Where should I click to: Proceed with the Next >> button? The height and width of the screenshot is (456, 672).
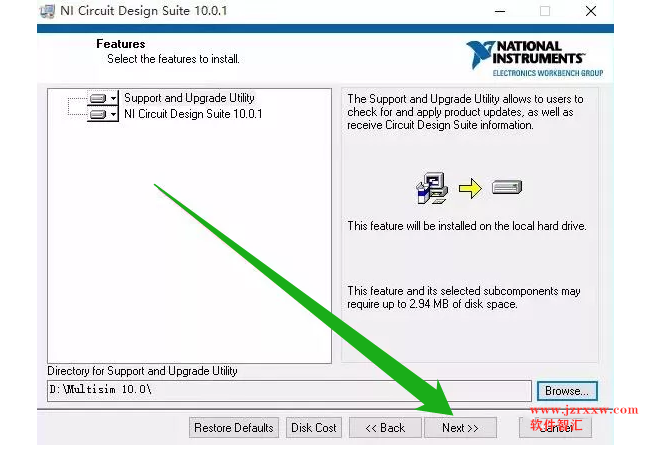(460, 428)
